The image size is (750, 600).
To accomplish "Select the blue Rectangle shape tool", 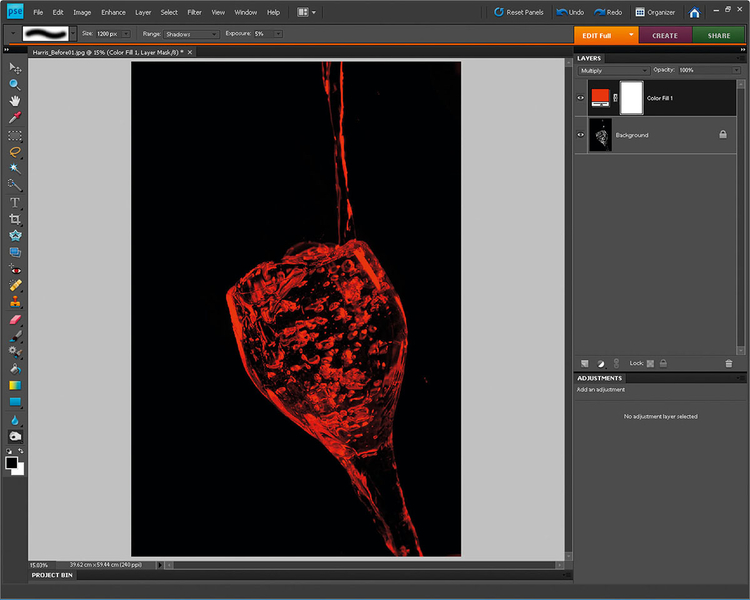I will click(15, 402).
